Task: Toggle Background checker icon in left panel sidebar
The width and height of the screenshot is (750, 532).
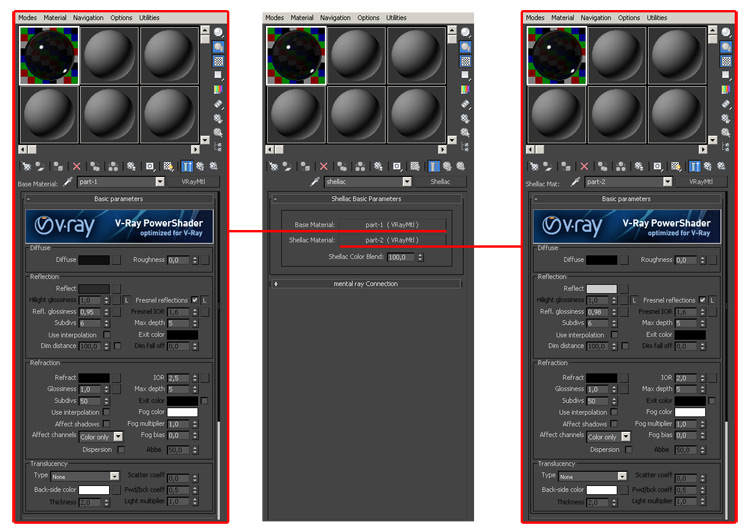Action: coord(218,61)
